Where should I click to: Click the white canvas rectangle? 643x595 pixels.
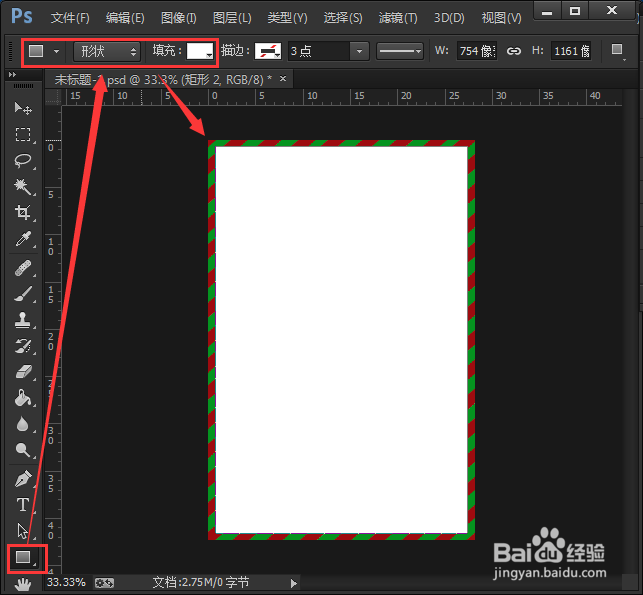341,340
